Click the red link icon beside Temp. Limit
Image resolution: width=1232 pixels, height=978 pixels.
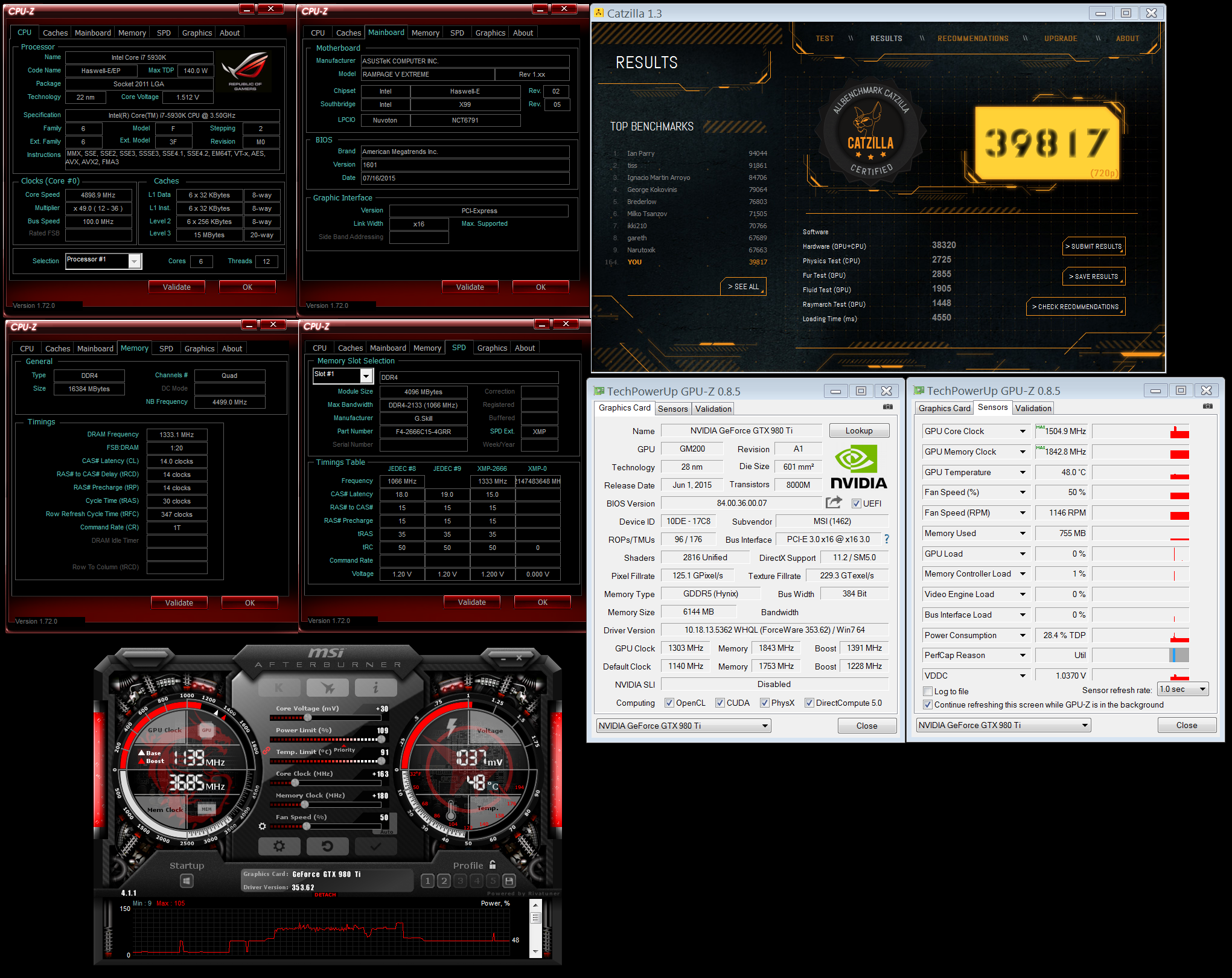pyautogui.click(x=266, y=751)
